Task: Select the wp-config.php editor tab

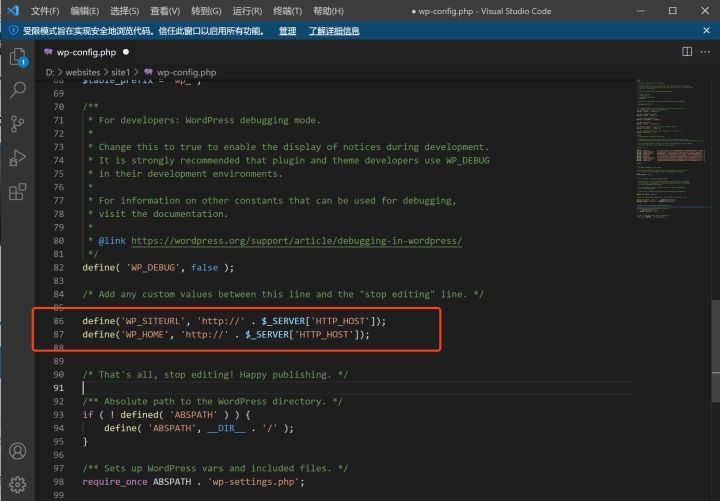Action: 86,51
